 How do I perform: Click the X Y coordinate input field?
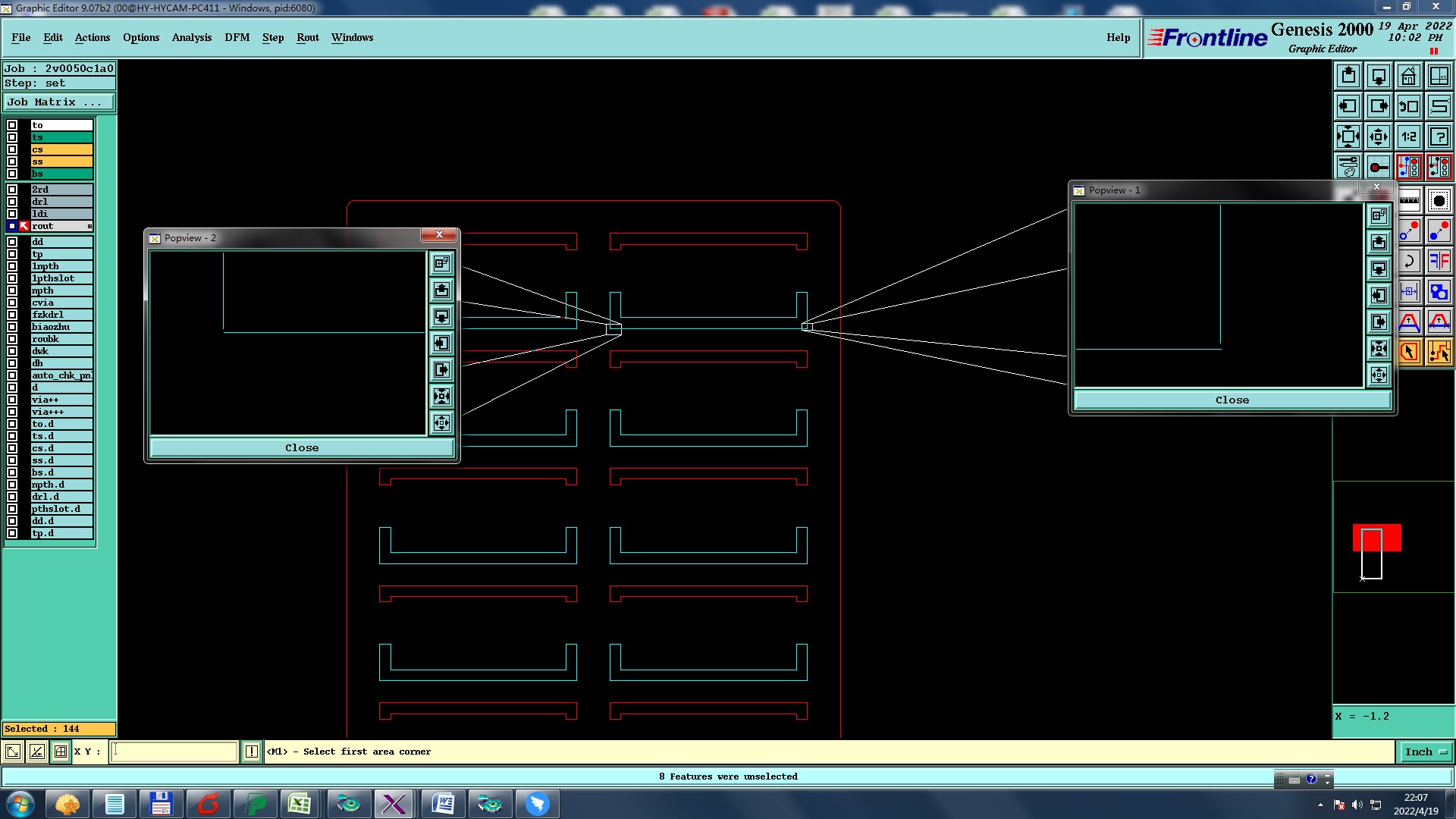coord(174,752)
